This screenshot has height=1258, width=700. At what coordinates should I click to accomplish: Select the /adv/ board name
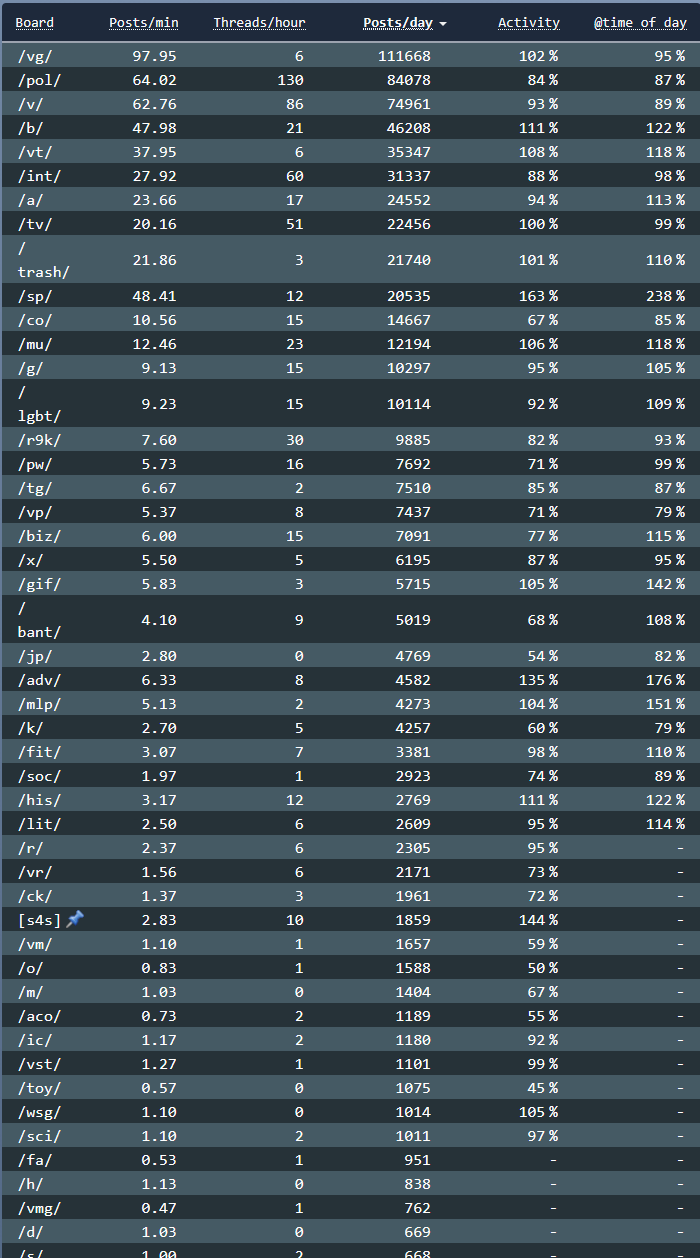pos(39,680)
